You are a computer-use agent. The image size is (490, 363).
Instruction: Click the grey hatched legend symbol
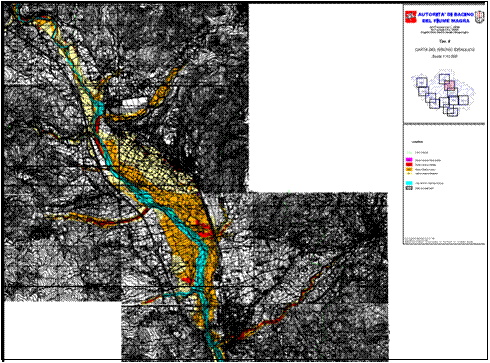click(x=409, y=188)
